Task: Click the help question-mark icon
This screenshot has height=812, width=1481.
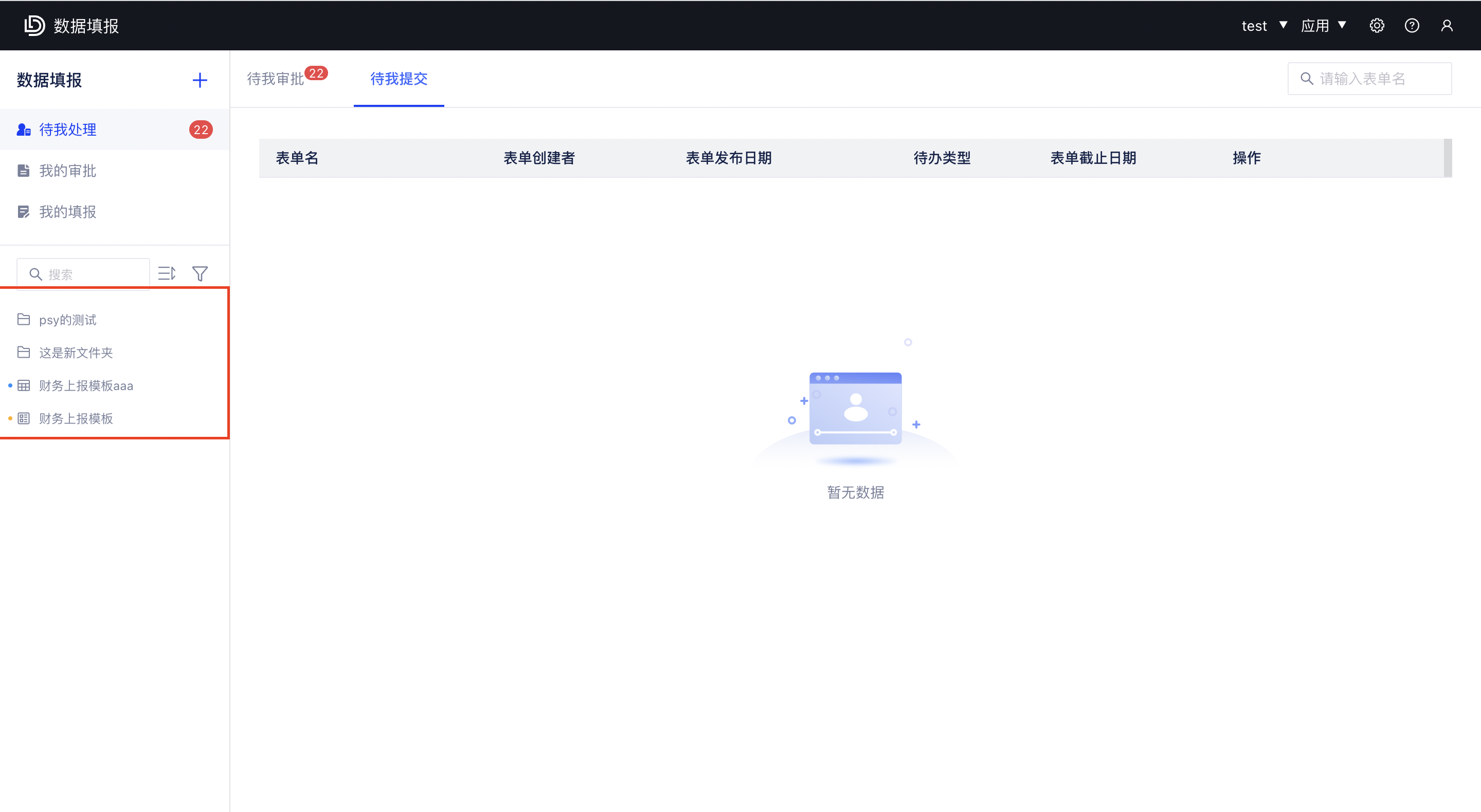Action: click(x=1413, y=25)
